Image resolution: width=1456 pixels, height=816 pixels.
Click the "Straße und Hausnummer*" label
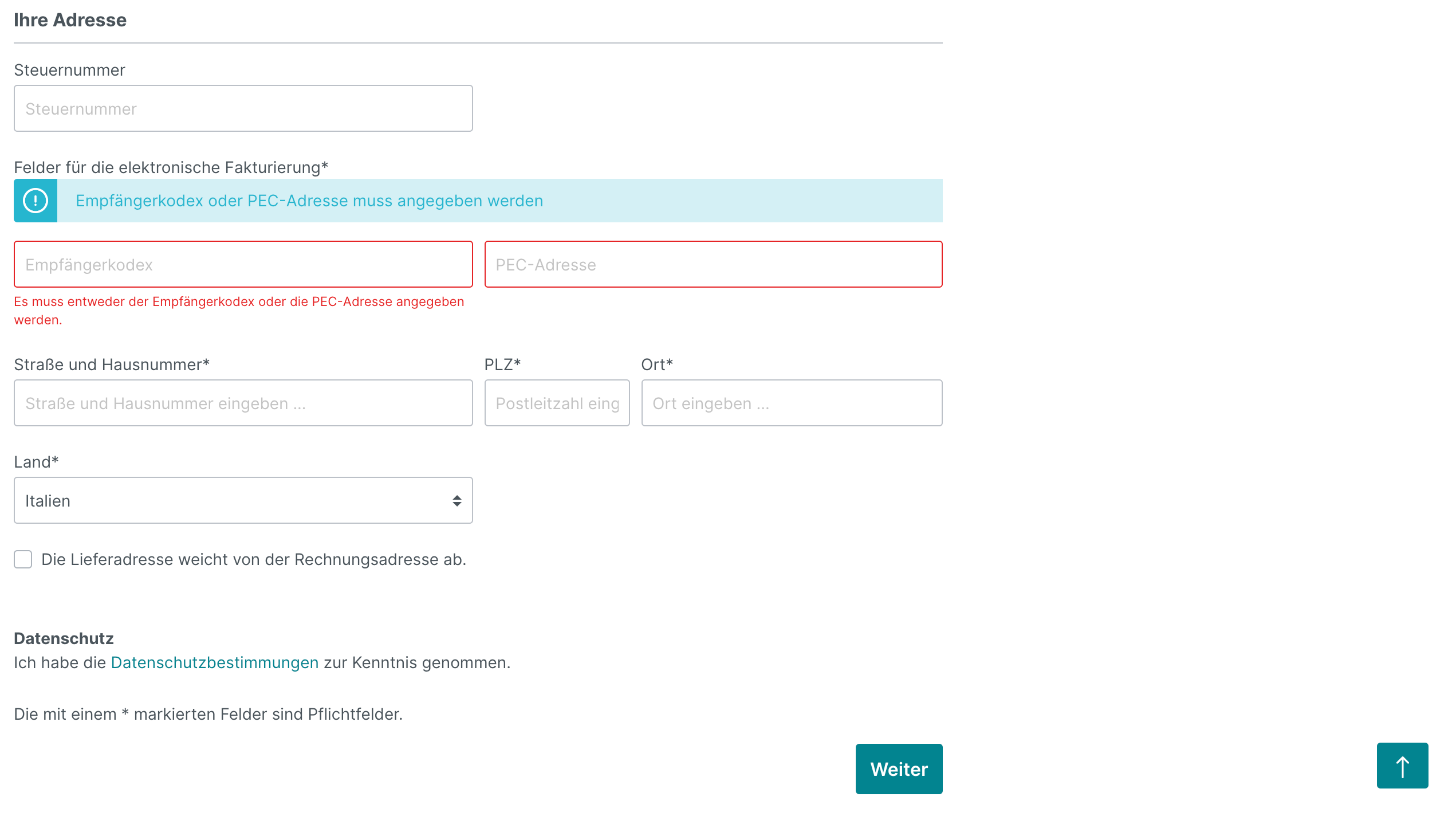[x=112, y=364]
